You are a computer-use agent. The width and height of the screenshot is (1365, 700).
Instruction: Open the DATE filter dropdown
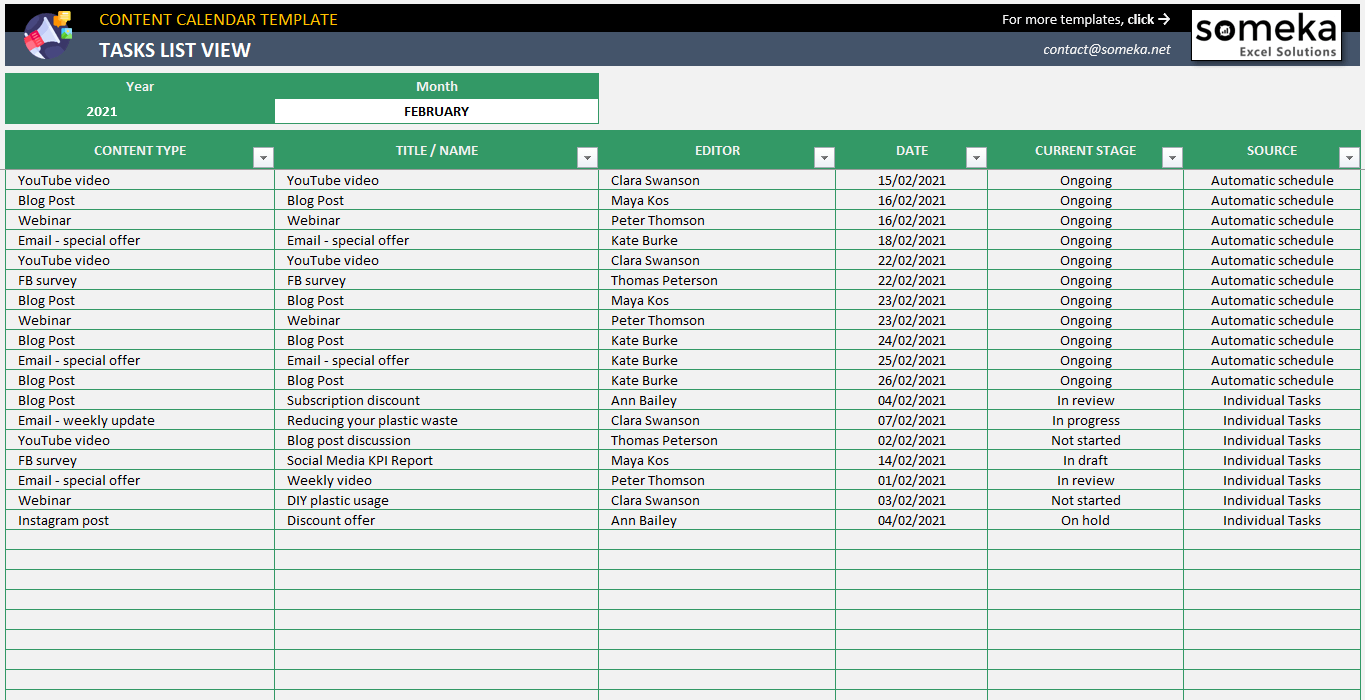click(975, 157)
